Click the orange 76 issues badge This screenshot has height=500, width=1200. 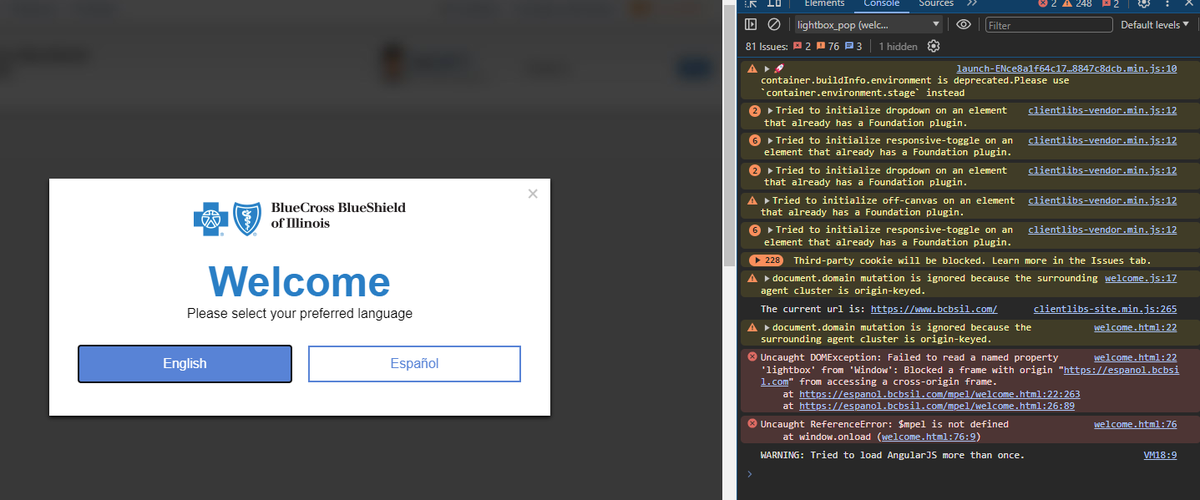tap(829, 46)
